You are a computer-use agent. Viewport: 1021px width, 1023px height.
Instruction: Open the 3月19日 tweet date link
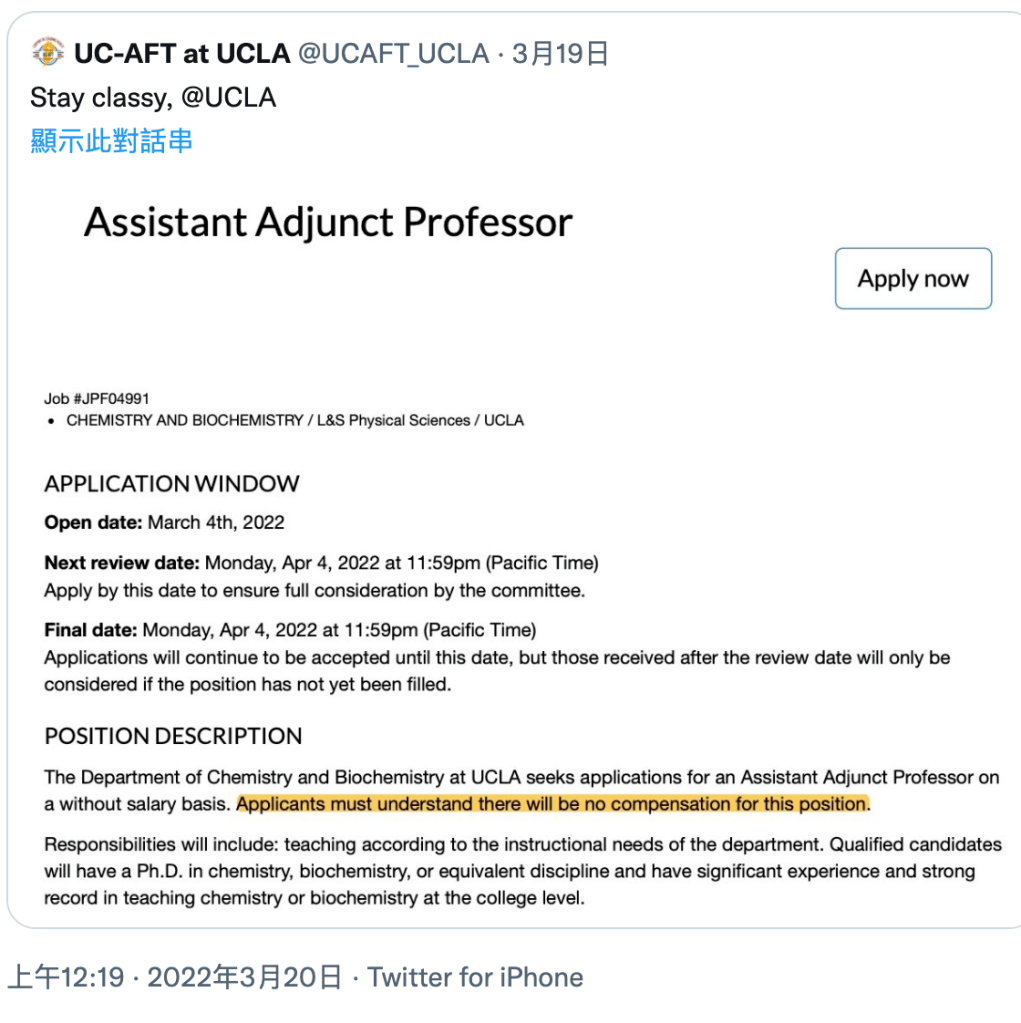pos(560,53)
